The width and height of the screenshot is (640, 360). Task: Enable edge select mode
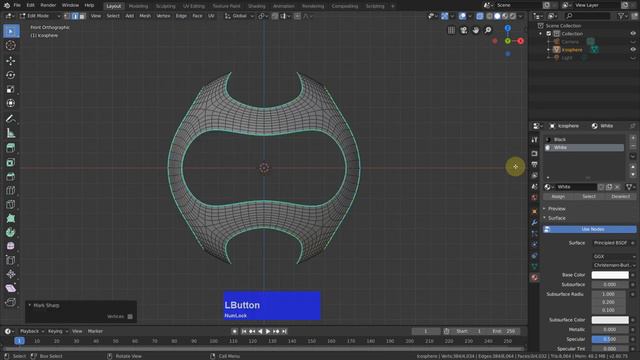[75, 16]
